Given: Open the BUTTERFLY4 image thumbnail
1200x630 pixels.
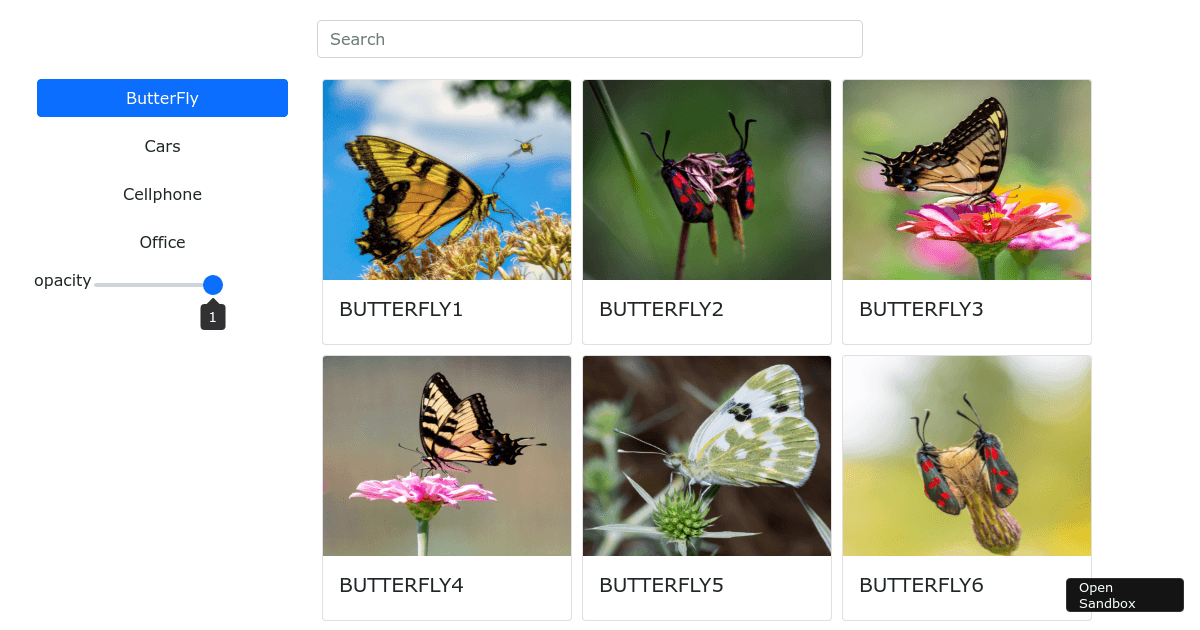Looking at the screenshot, I should 447,456.
